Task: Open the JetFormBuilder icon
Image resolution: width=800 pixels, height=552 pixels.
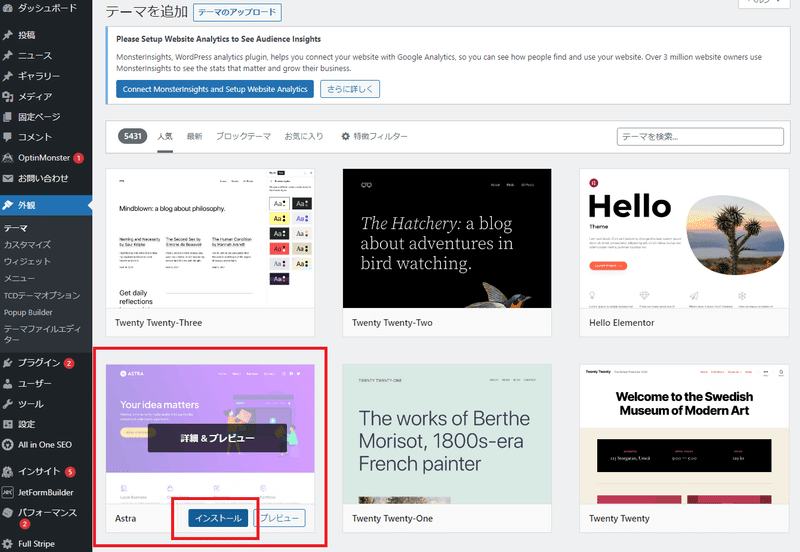Action: tap(7, 492)
